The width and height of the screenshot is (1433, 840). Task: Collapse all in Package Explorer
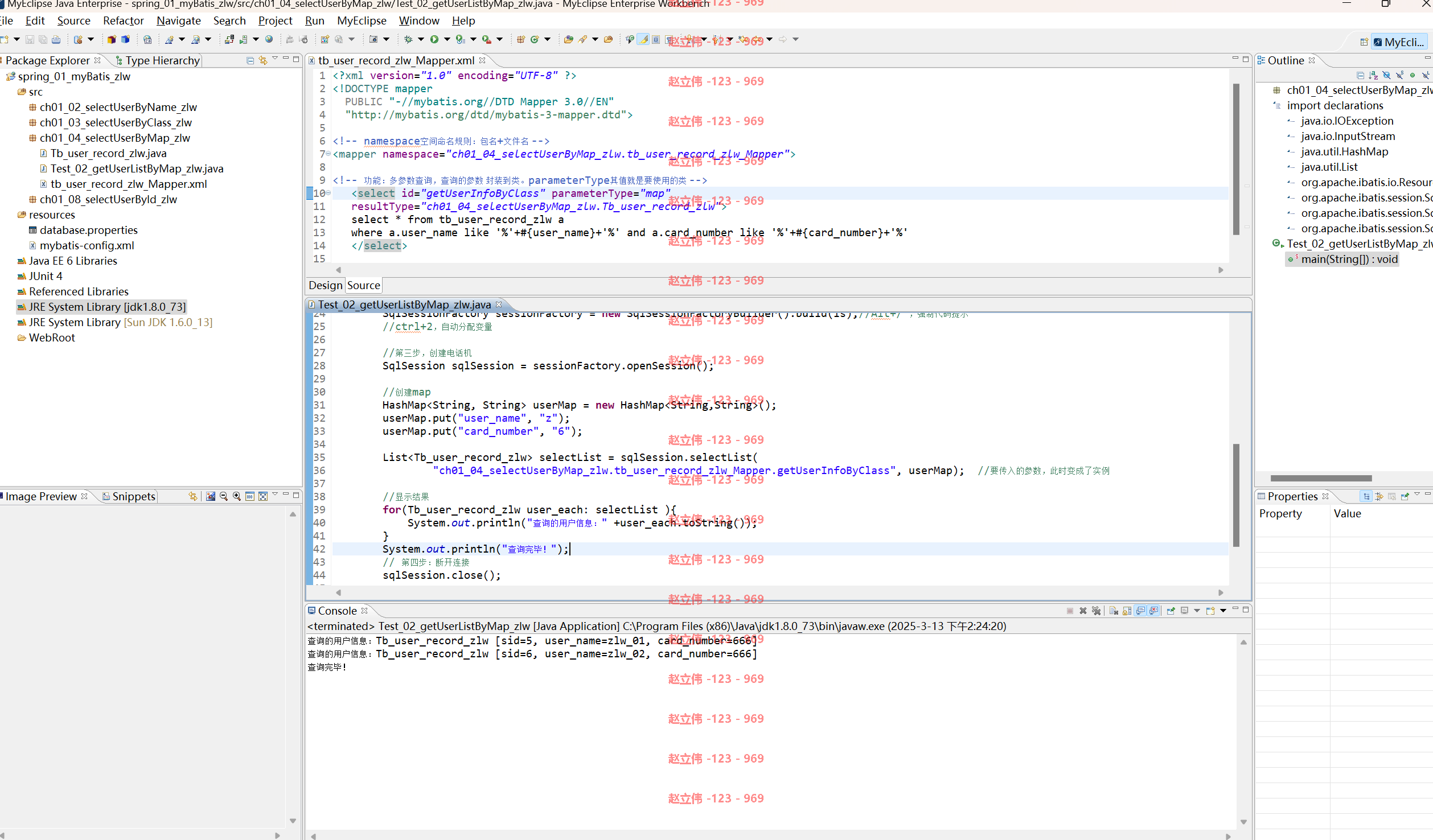pyautogui.click(x=250, y=60)
